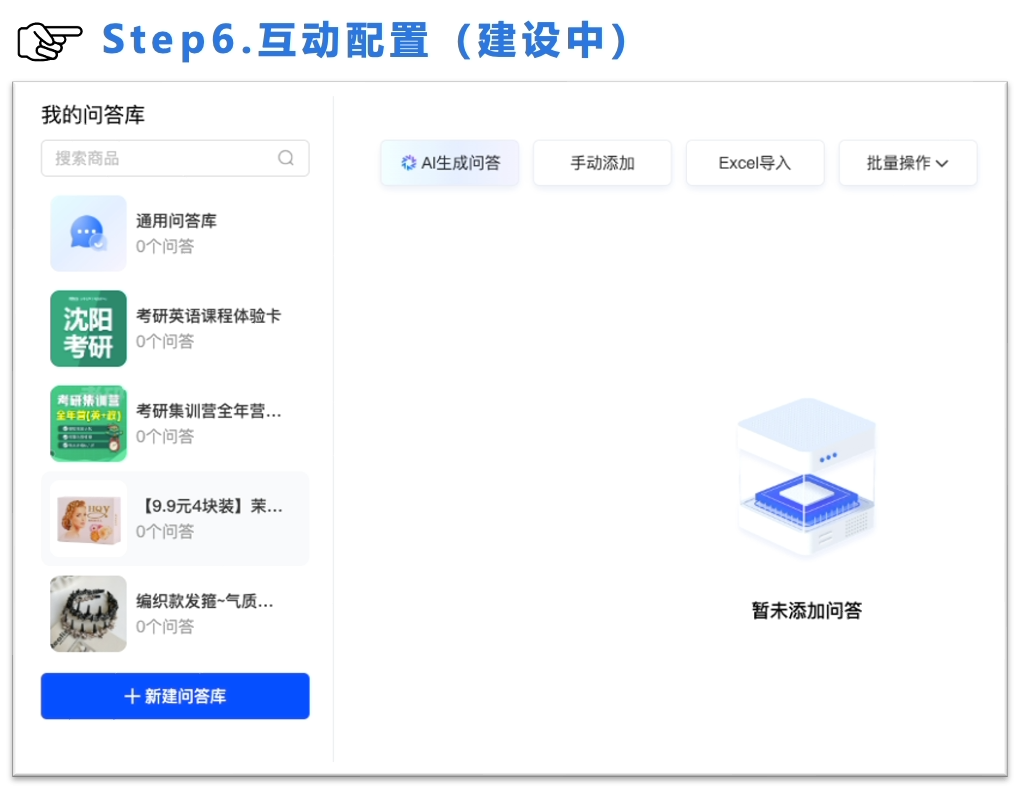Open the 【9.9元4块装】茉 product thumbnail
The width and height of the screenshot is (1022, 792).
pyautogui.click(x=88, y=518)
